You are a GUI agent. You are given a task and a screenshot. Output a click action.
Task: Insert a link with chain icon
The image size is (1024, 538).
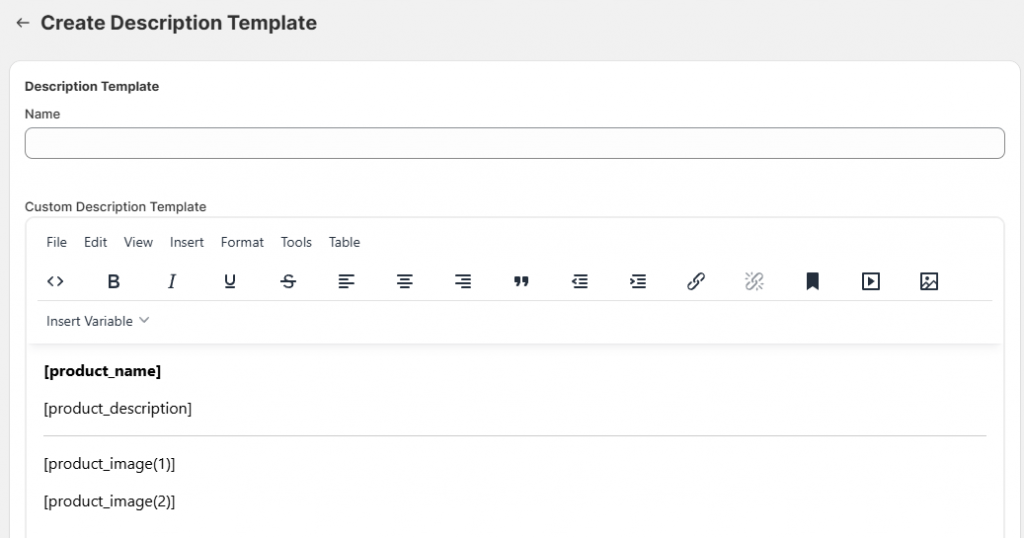[x=696, y=281]
